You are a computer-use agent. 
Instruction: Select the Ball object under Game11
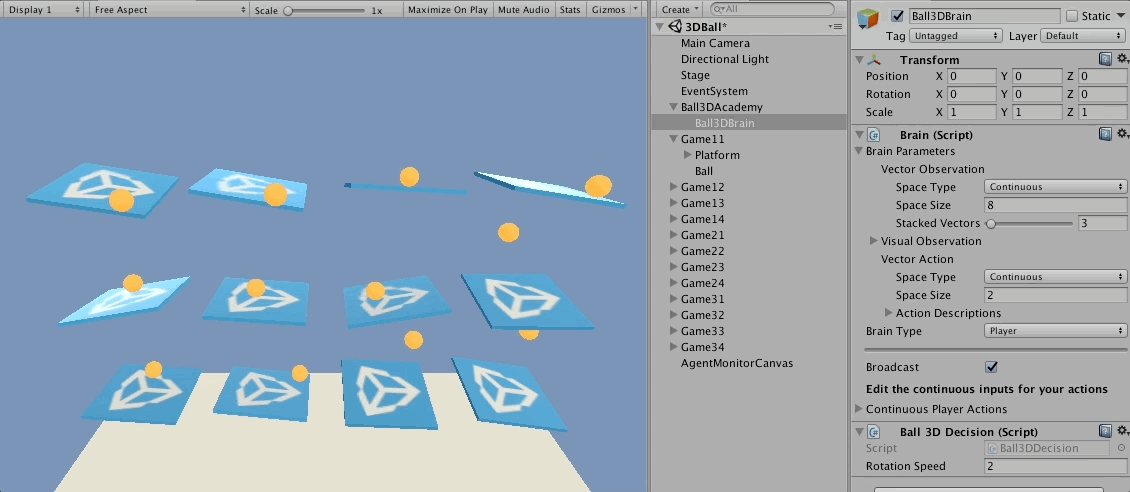tap(704, 171)
